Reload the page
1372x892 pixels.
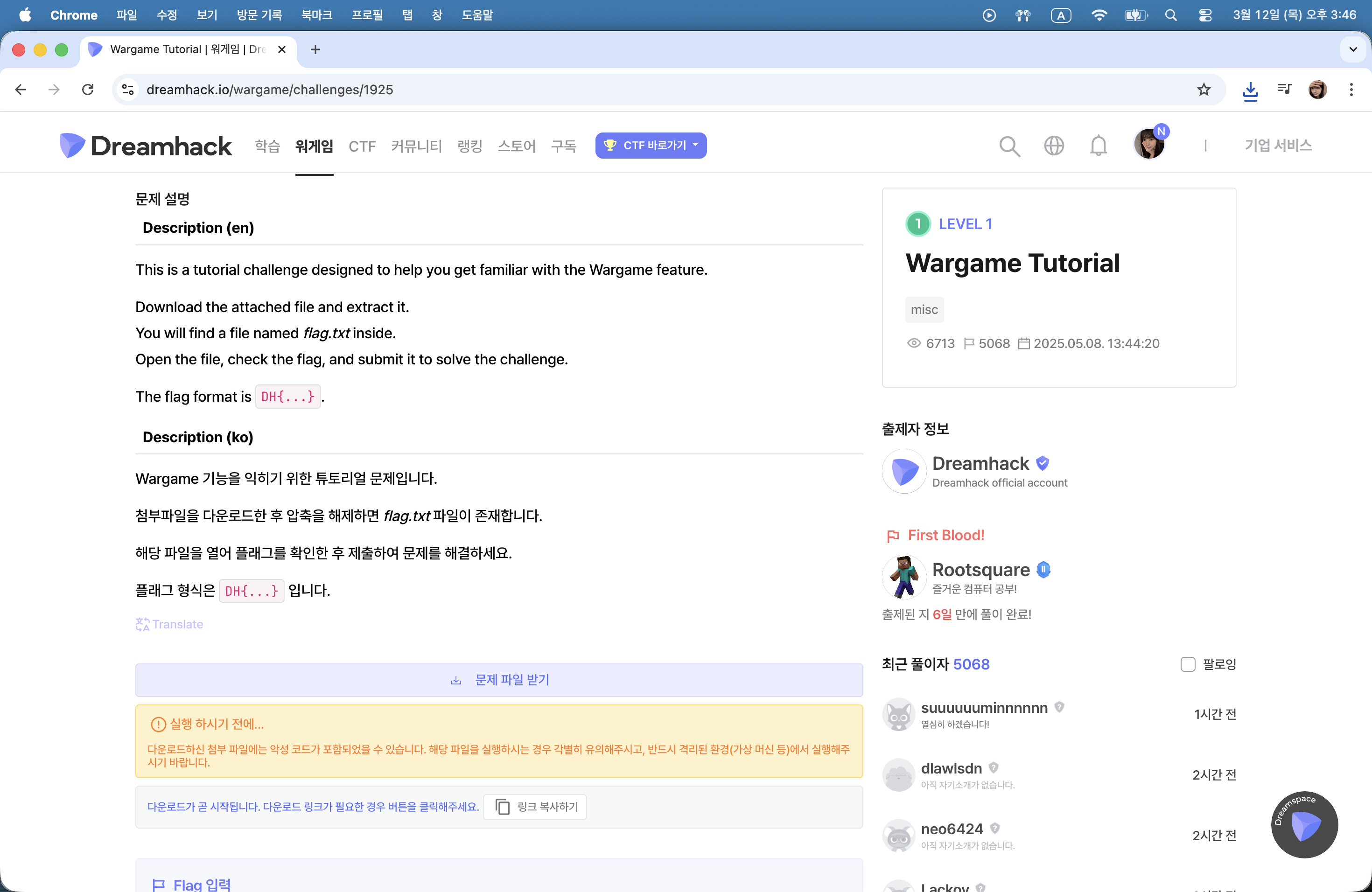point(88,90)
